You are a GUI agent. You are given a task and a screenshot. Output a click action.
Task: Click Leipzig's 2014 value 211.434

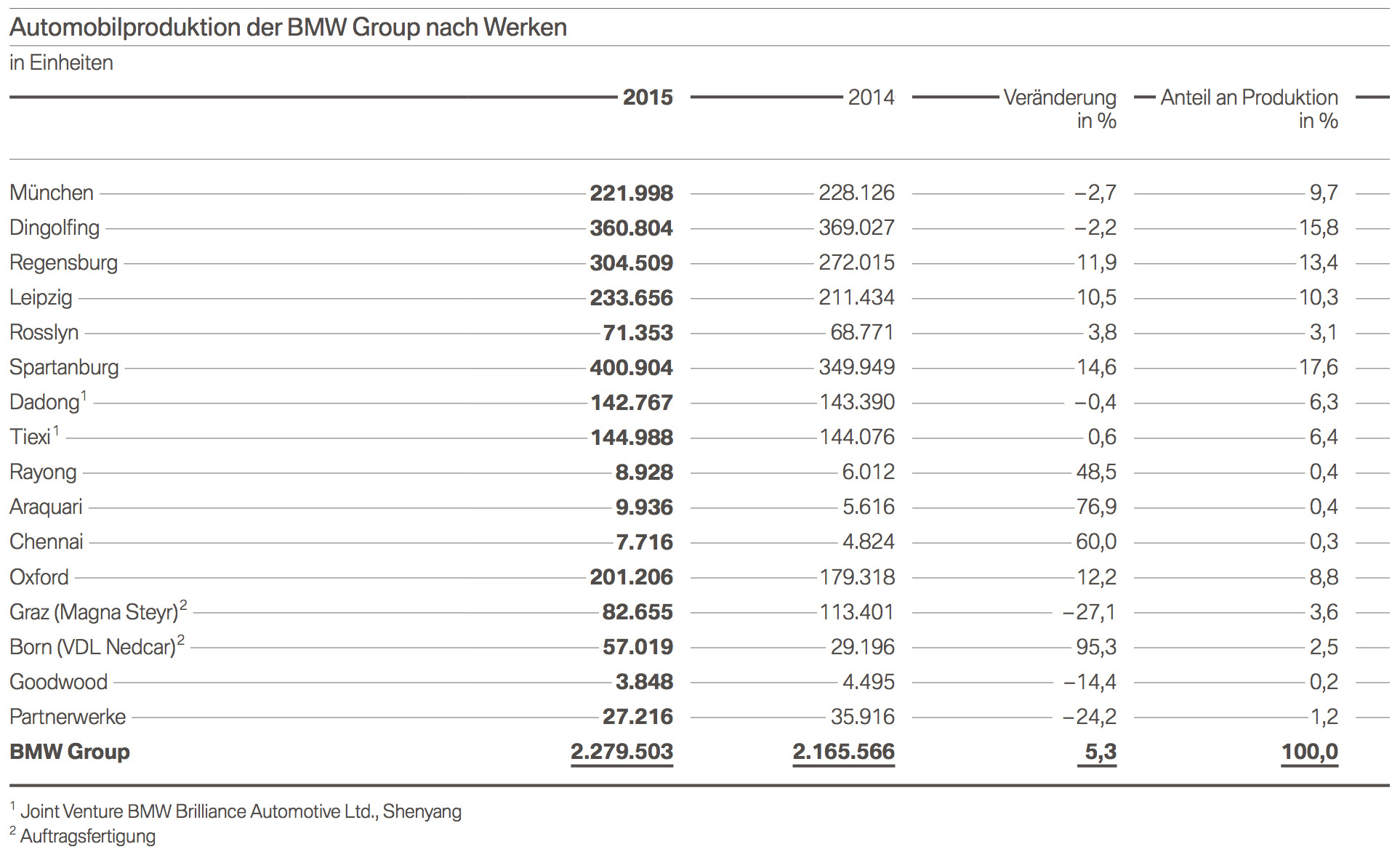[x=856, y=297]
